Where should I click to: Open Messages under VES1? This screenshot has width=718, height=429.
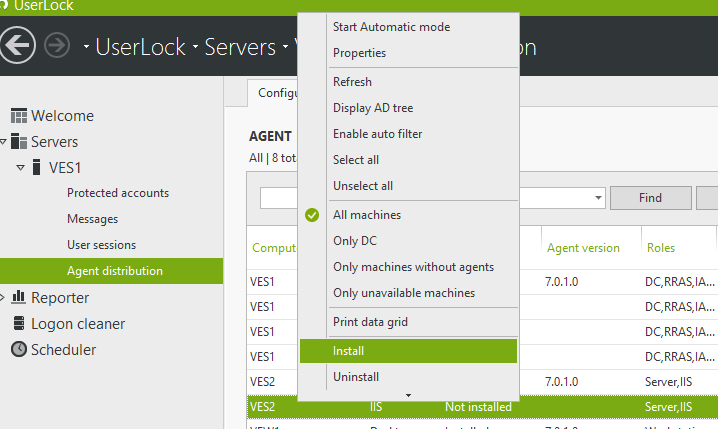(x=92, y=219)
